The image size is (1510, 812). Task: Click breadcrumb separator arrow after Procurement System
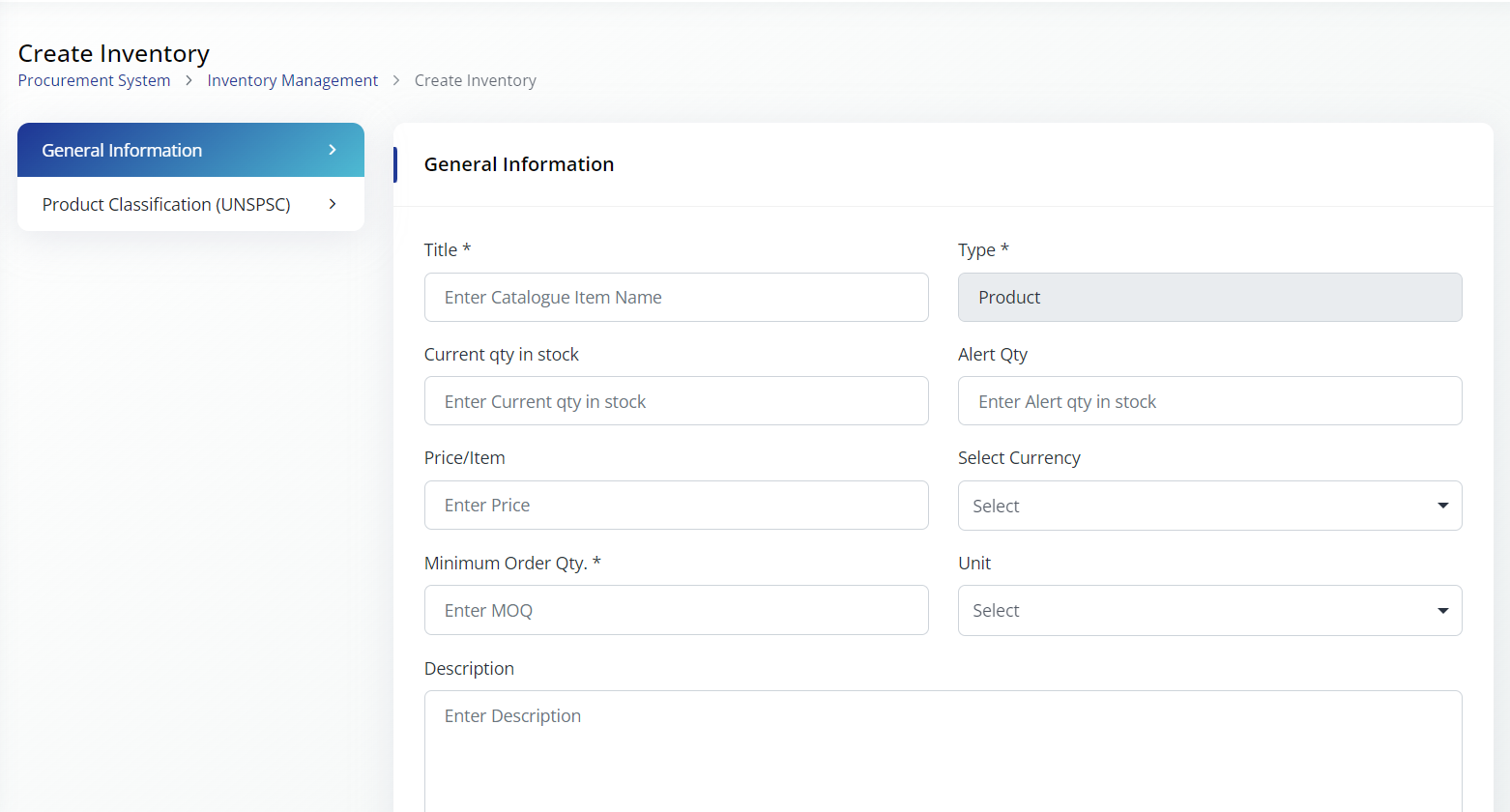[x=189, y=80]
